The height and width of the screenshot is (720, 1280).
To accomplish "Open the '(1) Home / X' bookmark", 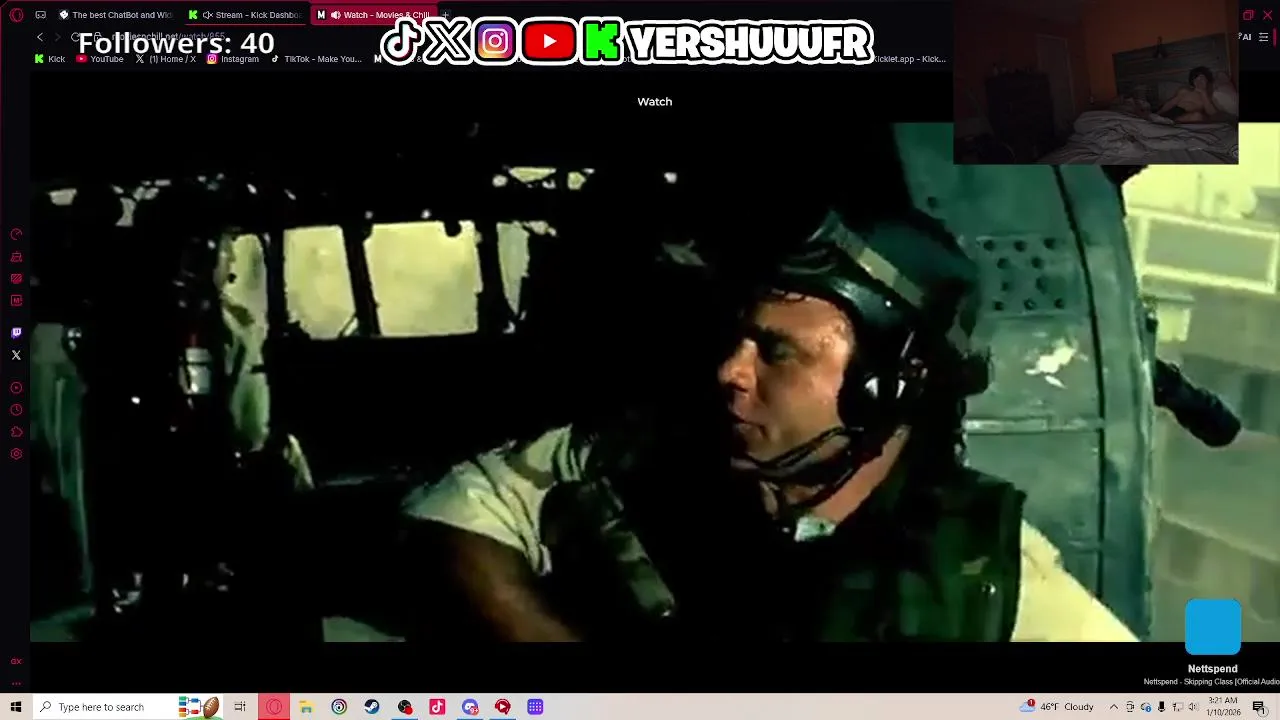I will point(166,59).
